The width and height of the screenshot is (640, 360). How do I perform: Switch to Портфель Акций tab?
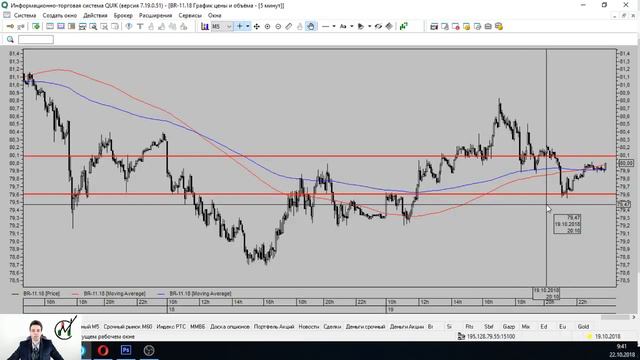(x=274, y=327)
